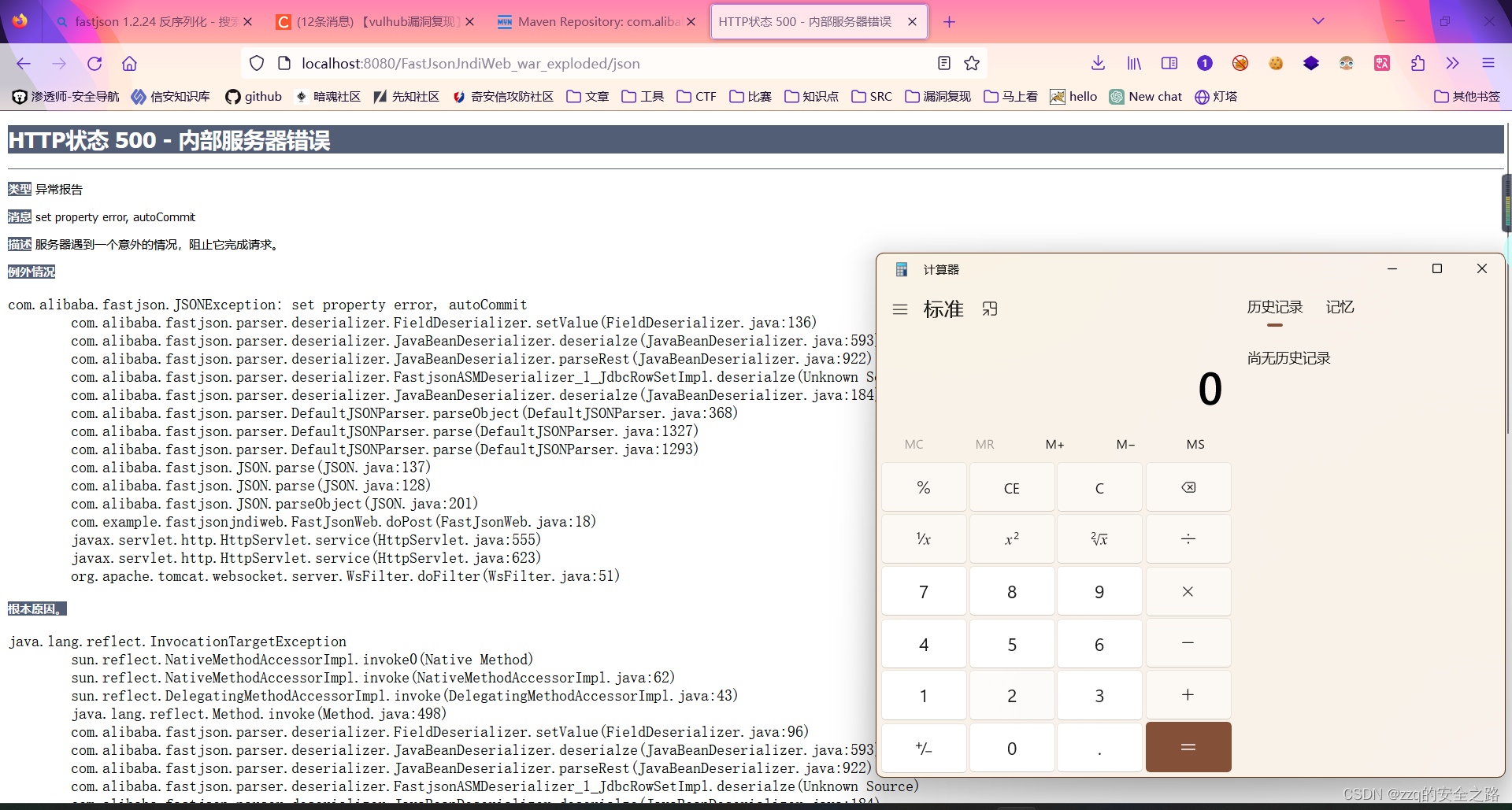Click calculator digit 7 key
This screenshot has width=1512, height=810.
(924, 591)
